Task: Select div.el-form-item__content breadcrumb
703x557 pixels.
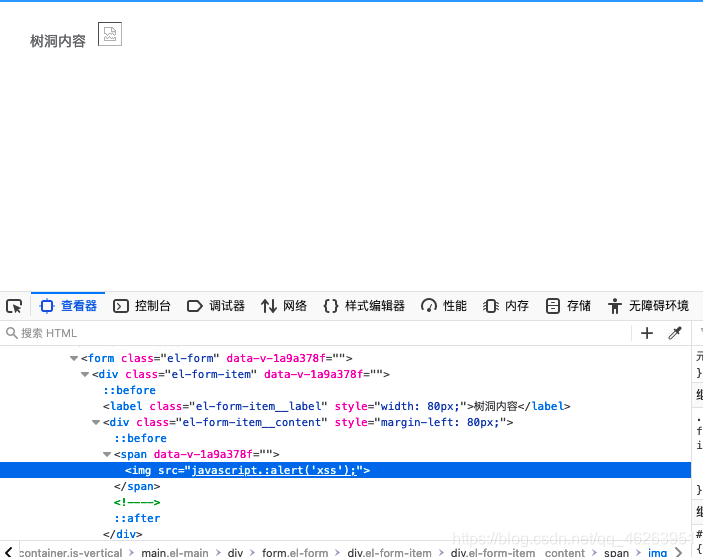Action: click(518, 553)
